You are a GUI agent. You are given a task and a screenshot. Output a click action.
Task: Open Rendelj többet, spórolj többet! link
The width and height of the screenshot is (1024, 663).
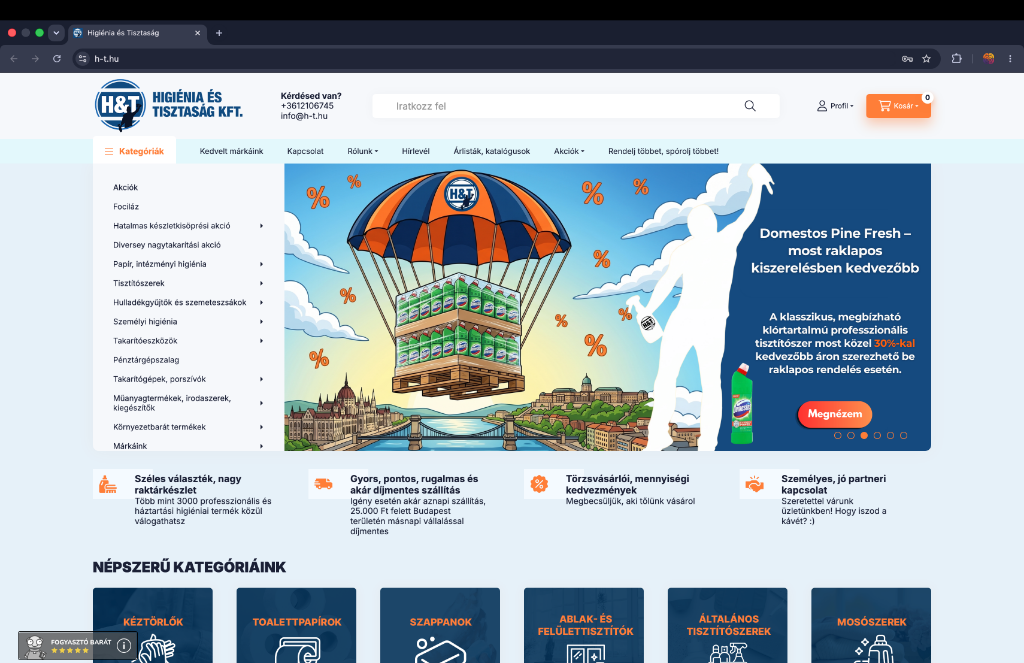pyautogui.click(x=663, y=151)
